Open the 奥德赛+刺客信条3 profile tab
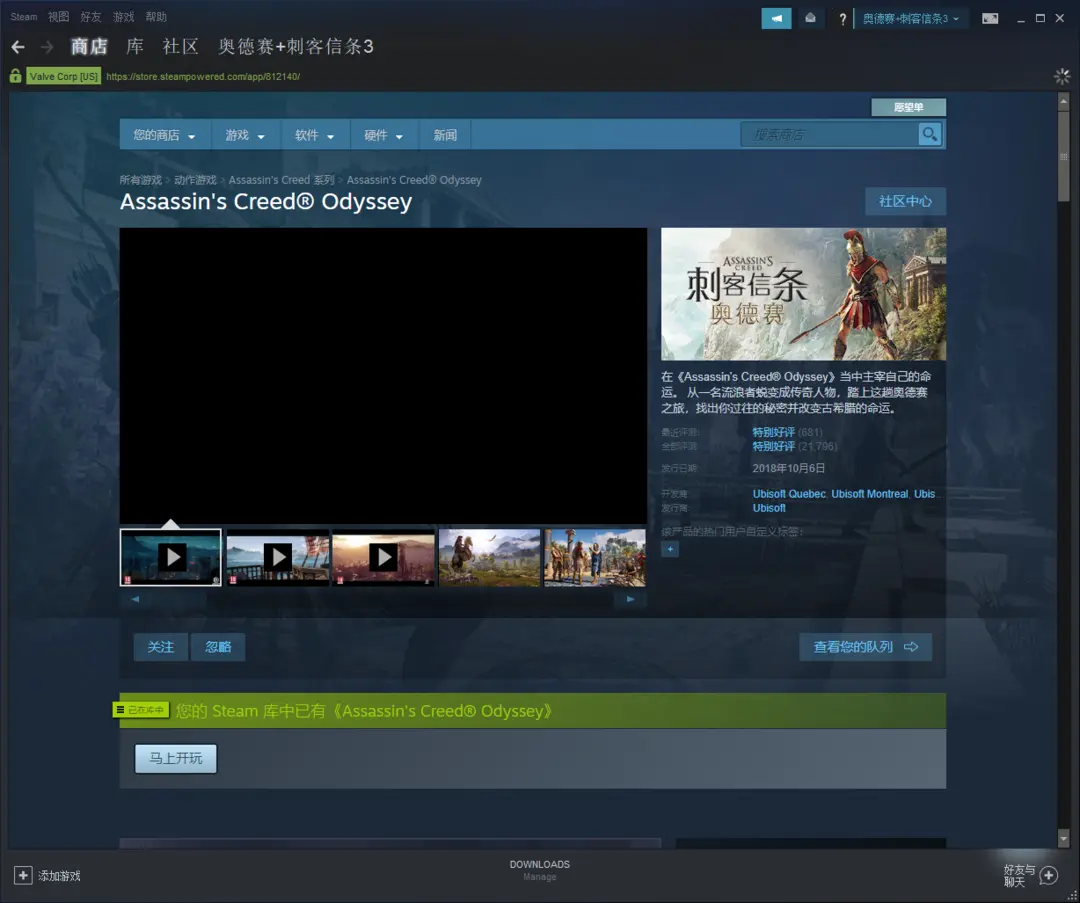The height and width of the screenshot is (903, 1080). [x=296, y=47]
